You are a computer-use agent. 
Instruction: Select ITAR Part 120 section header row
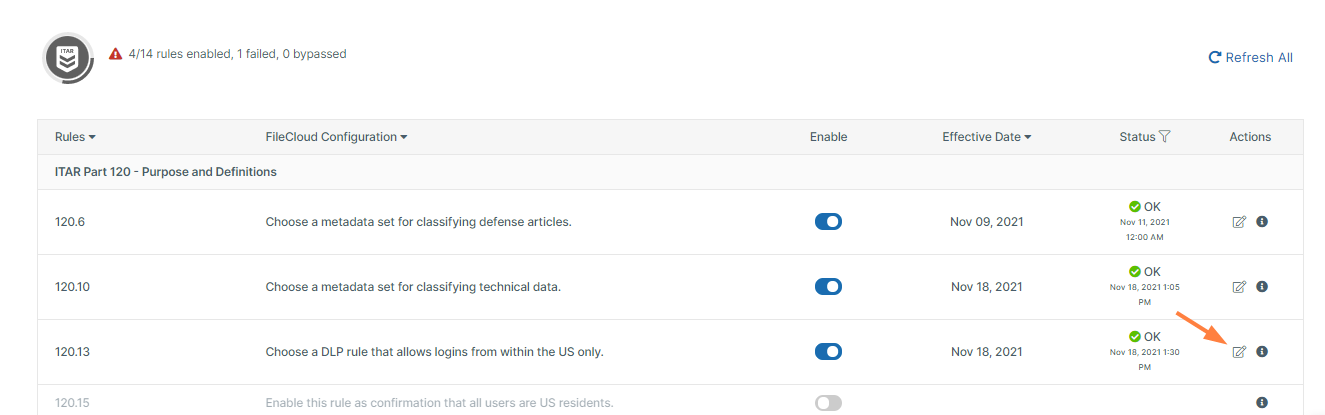point(165,172)
